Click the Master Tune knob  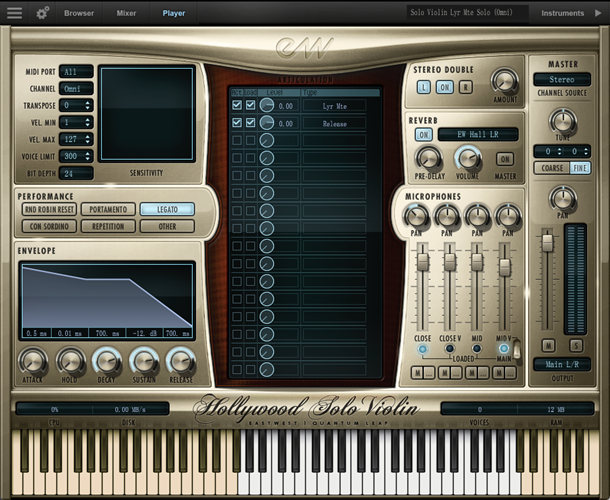click(563, 122)
